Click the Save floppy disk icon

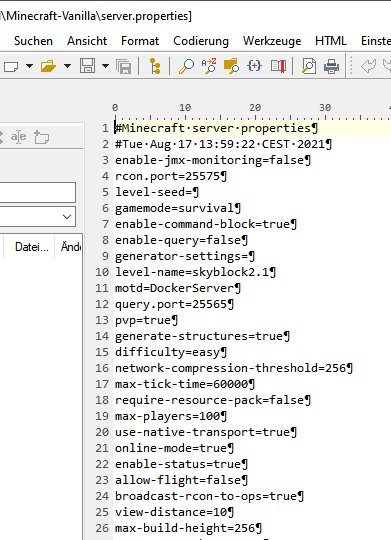pyautogui.click(x=88, y=65)
